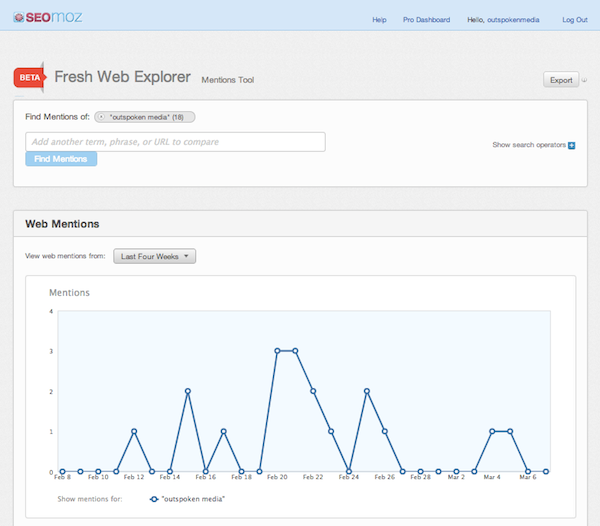Click the Mentions chart title
Image resolution: width=600 pixels, height=526 pixels.
point(69,293)
